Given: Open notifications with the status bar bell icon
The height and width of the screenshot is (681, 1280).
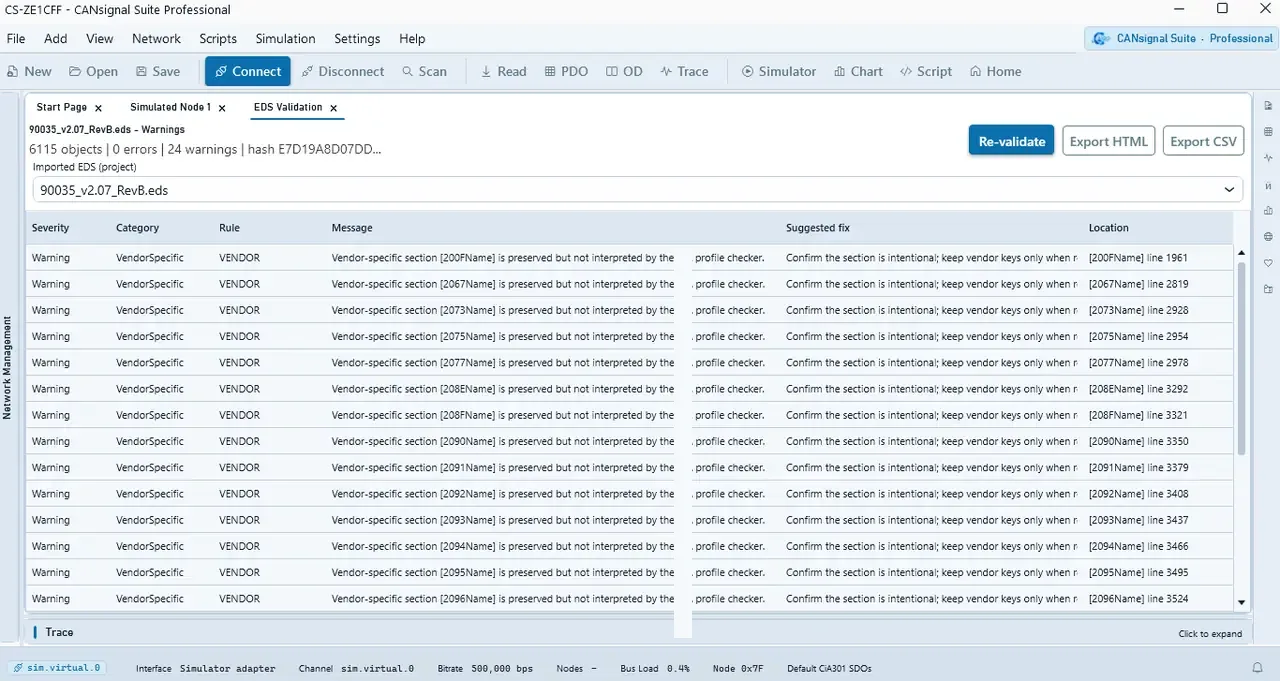Looking at the screenshot, I should (x=1257, y=668).
